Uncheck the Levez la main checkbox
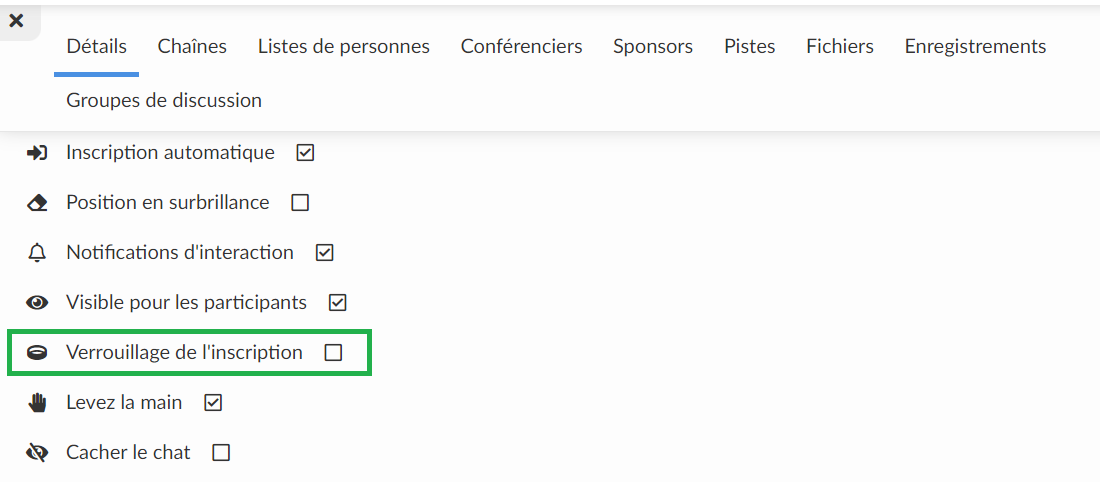Screen dimensions: 1100x482 [213, 403]
